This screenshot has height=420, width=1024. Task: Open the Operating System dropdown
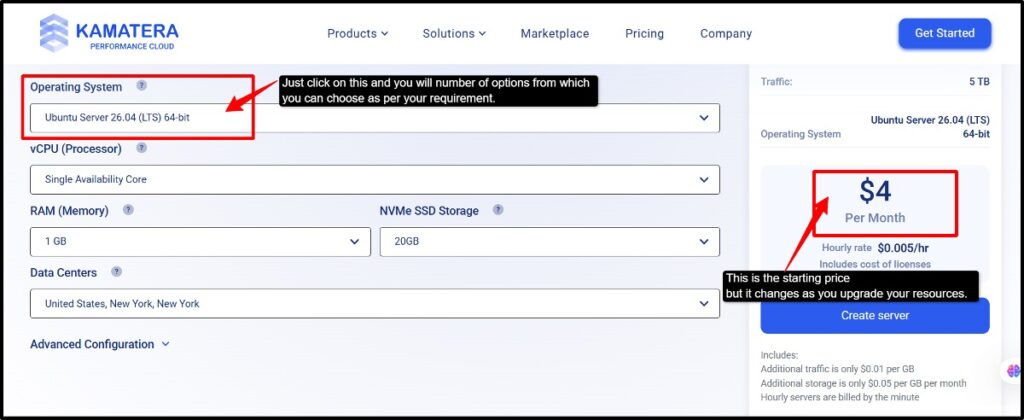coord(375,118)
